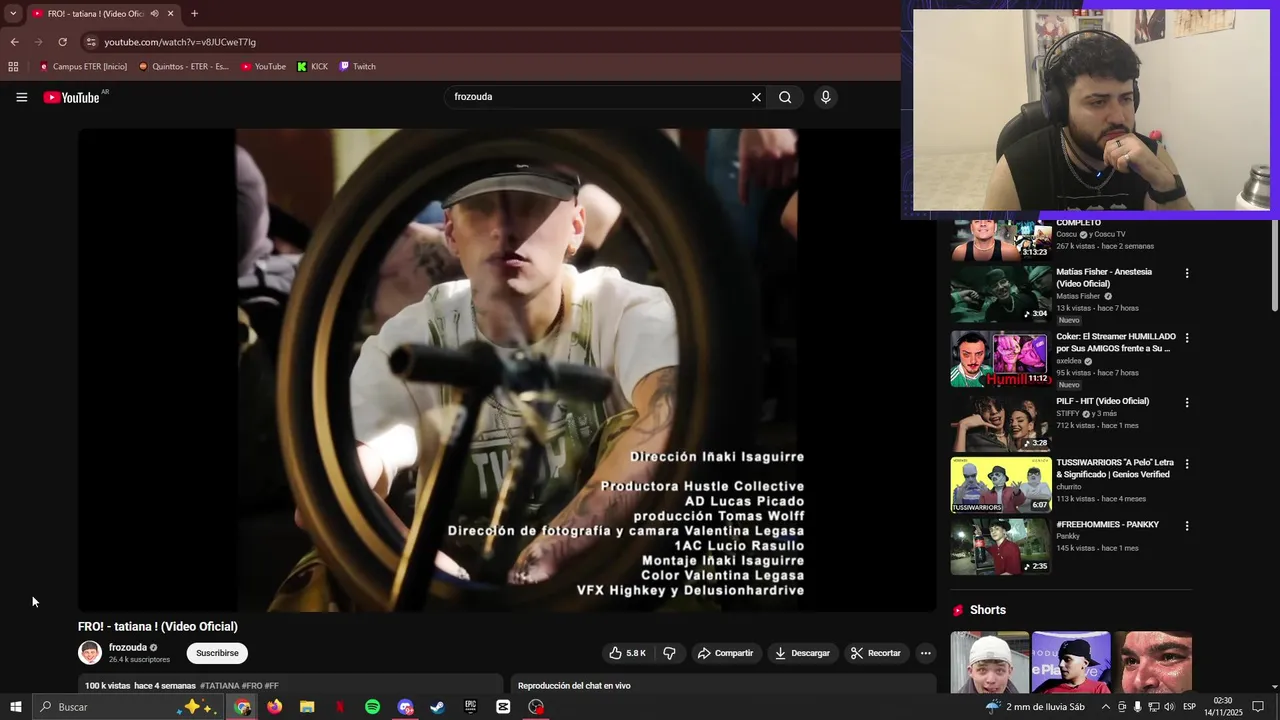Play Coker Streamer HUMILLADO thumbnail
1280x720 pixels.
1001,358
